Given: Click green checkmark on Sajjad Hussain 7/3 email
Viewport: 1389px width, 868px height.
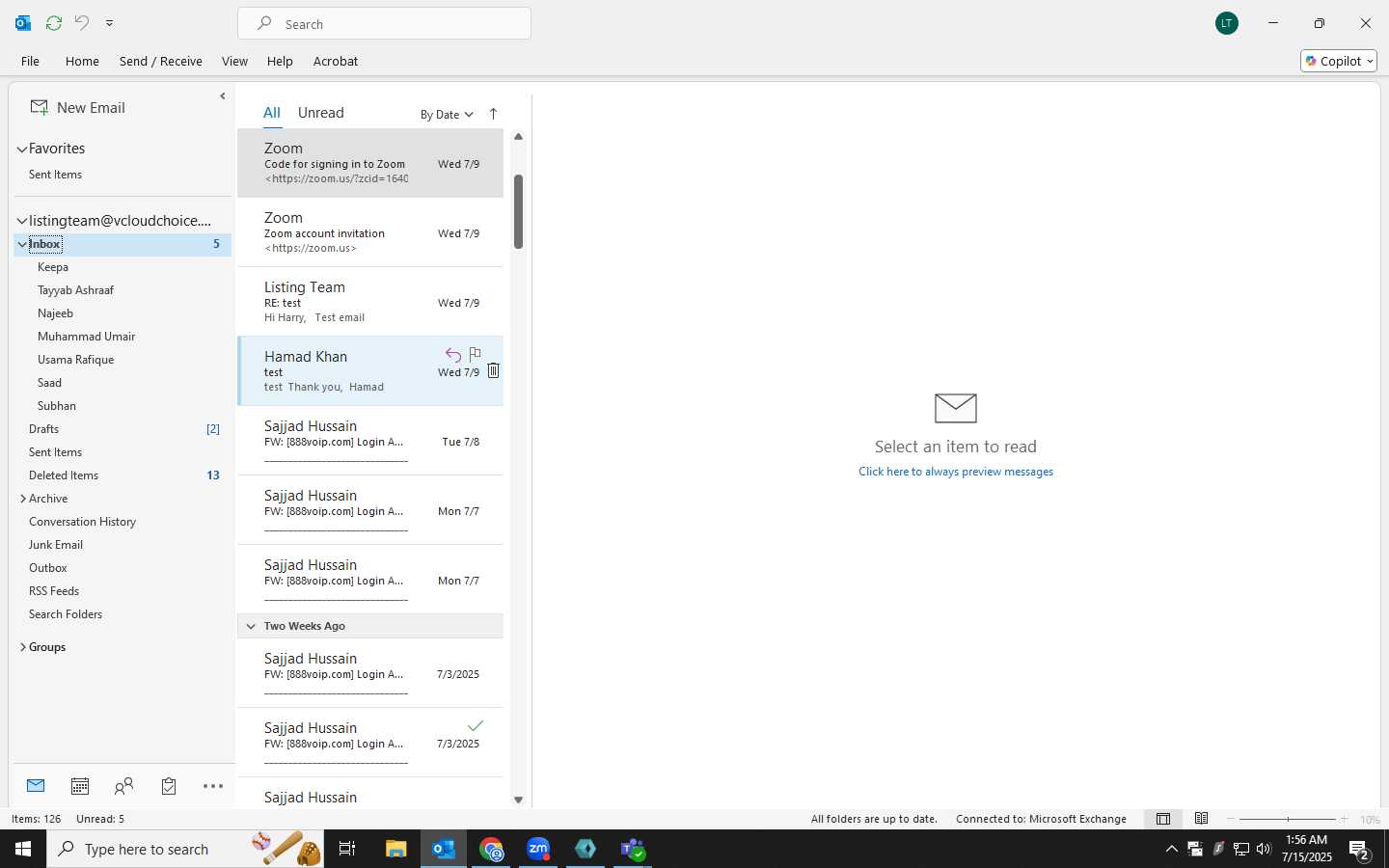Looking at the screenshot, I should tap(475, 726).
